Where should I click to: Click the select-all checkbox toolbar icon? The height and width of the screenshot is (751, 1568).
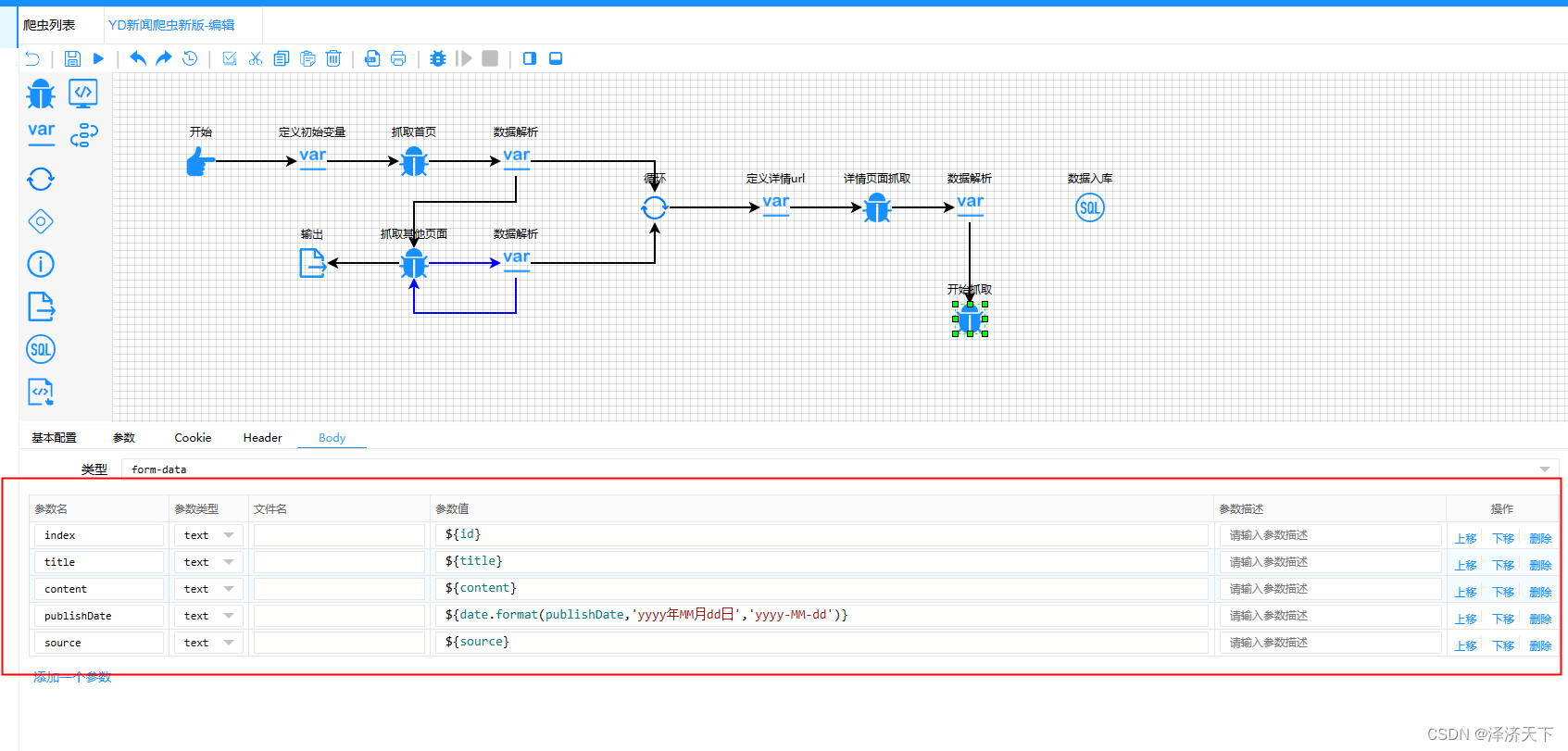tap(230, 58)
